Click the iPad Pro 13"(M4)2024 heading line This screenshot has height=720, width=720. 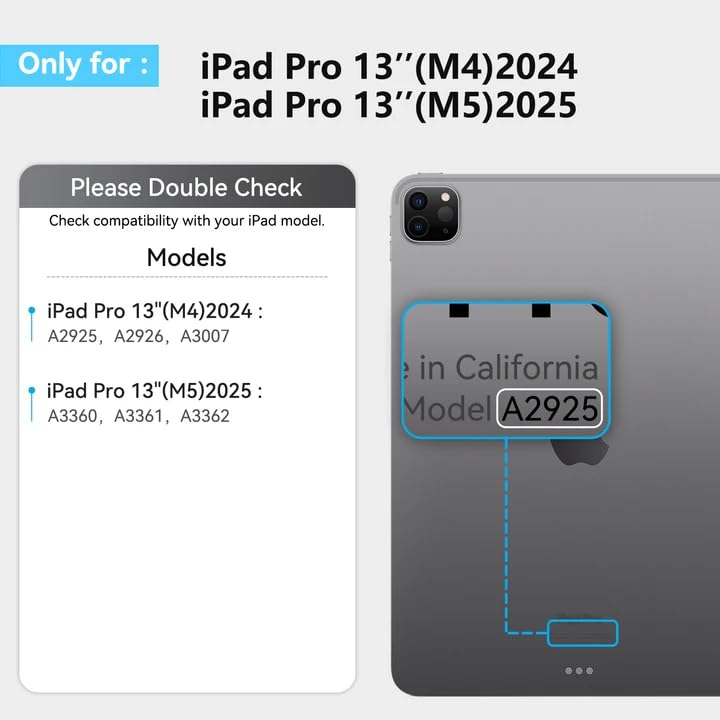155,311
